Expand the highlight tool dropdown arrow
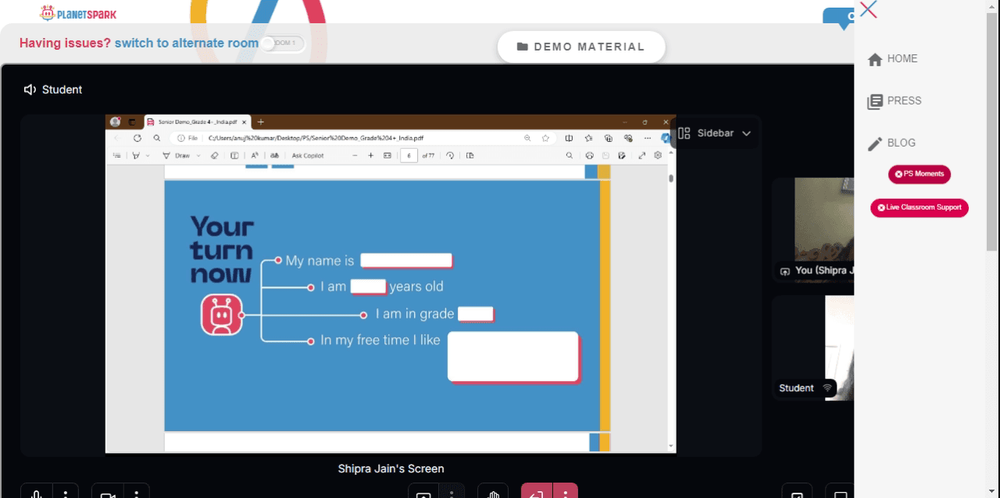The image size is (1000, 498). tap(147, 156)
